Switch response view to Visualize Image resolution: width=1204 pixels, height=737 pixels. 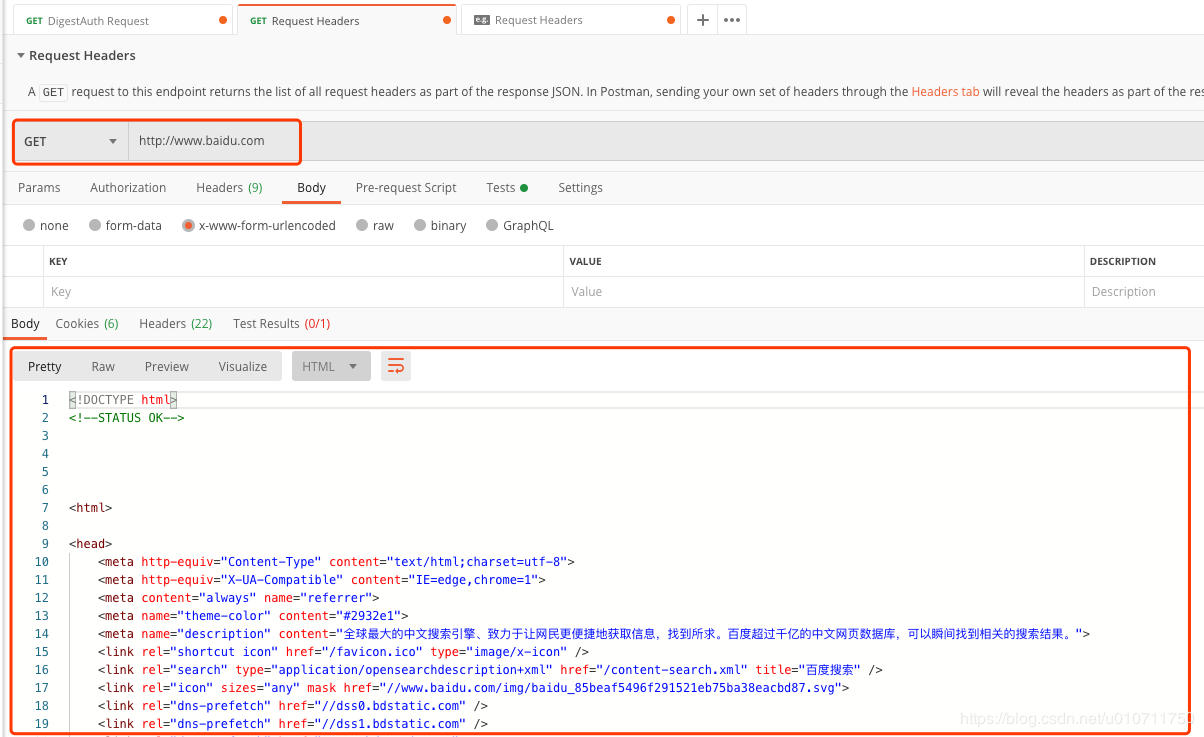tap(243, 366)
